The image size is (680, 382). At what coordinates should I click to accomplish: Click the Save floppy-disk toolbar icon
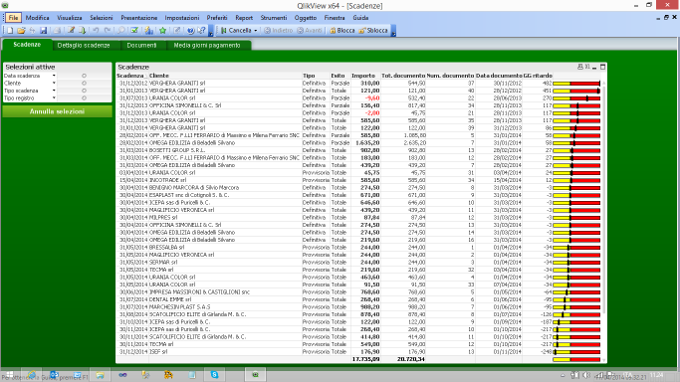point(43,30)
